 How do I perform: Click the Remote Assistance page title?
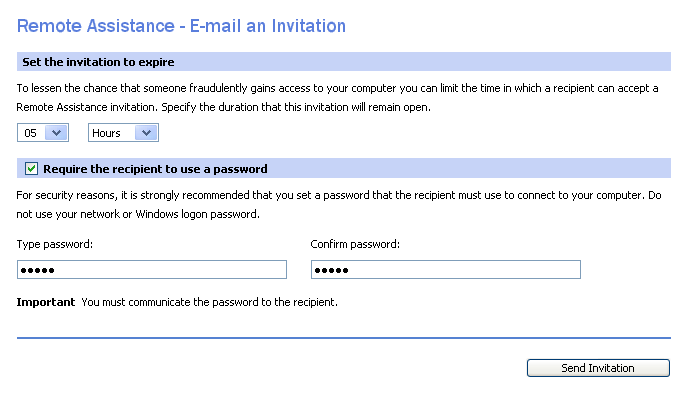(182, 24)
